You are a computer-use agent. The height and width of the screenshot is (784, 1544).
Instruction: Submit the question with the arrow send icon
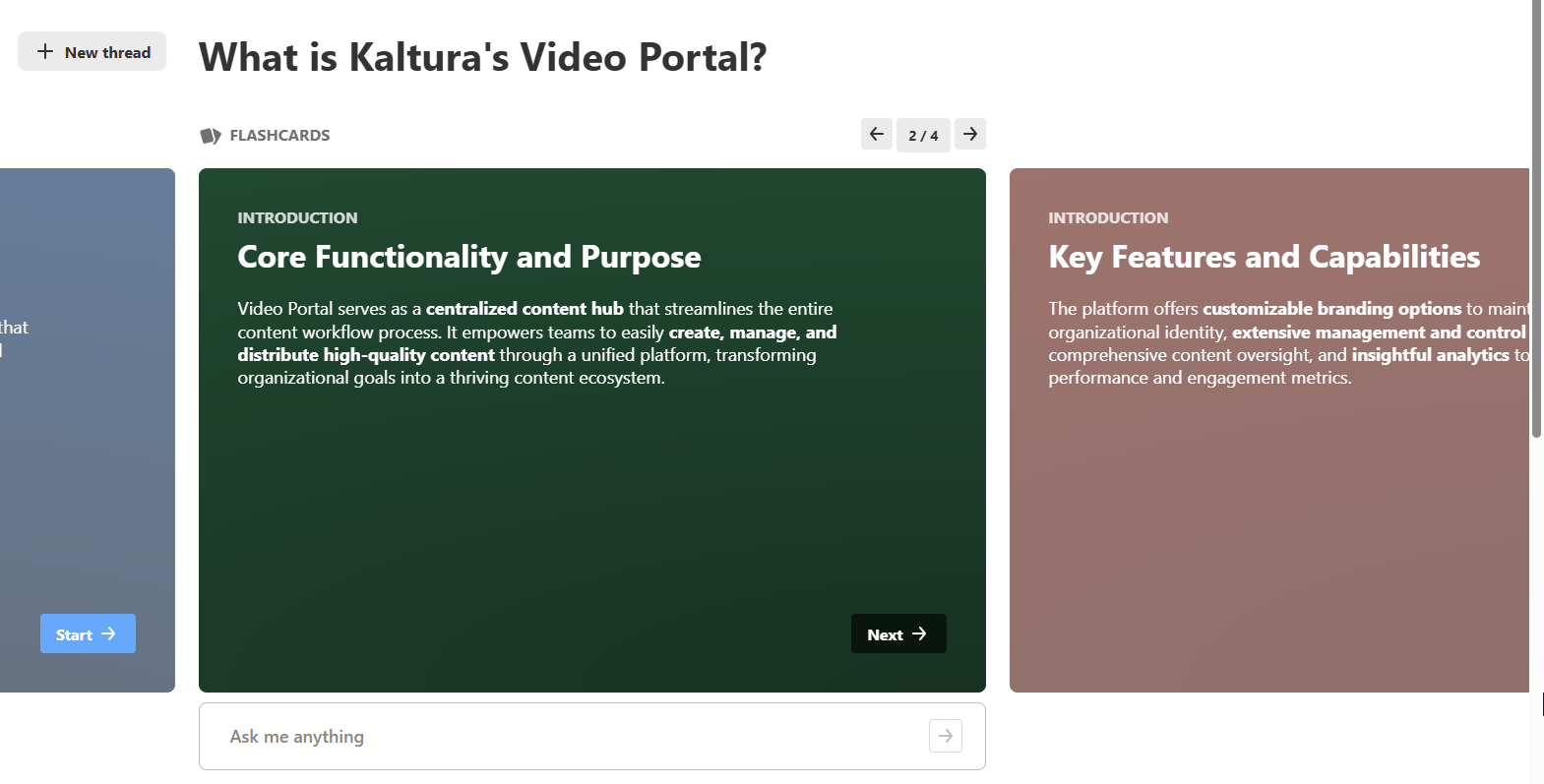[x=946, y=736]
